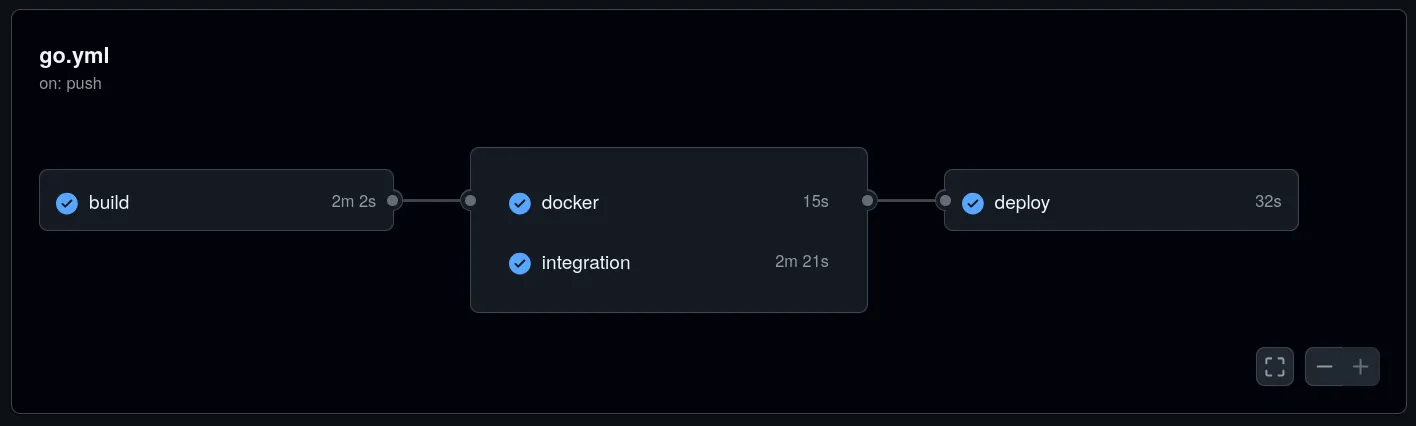This screenshot has height=426, width=1416.
Task: Click the go.yml workflow title
Action: point(74,56)
